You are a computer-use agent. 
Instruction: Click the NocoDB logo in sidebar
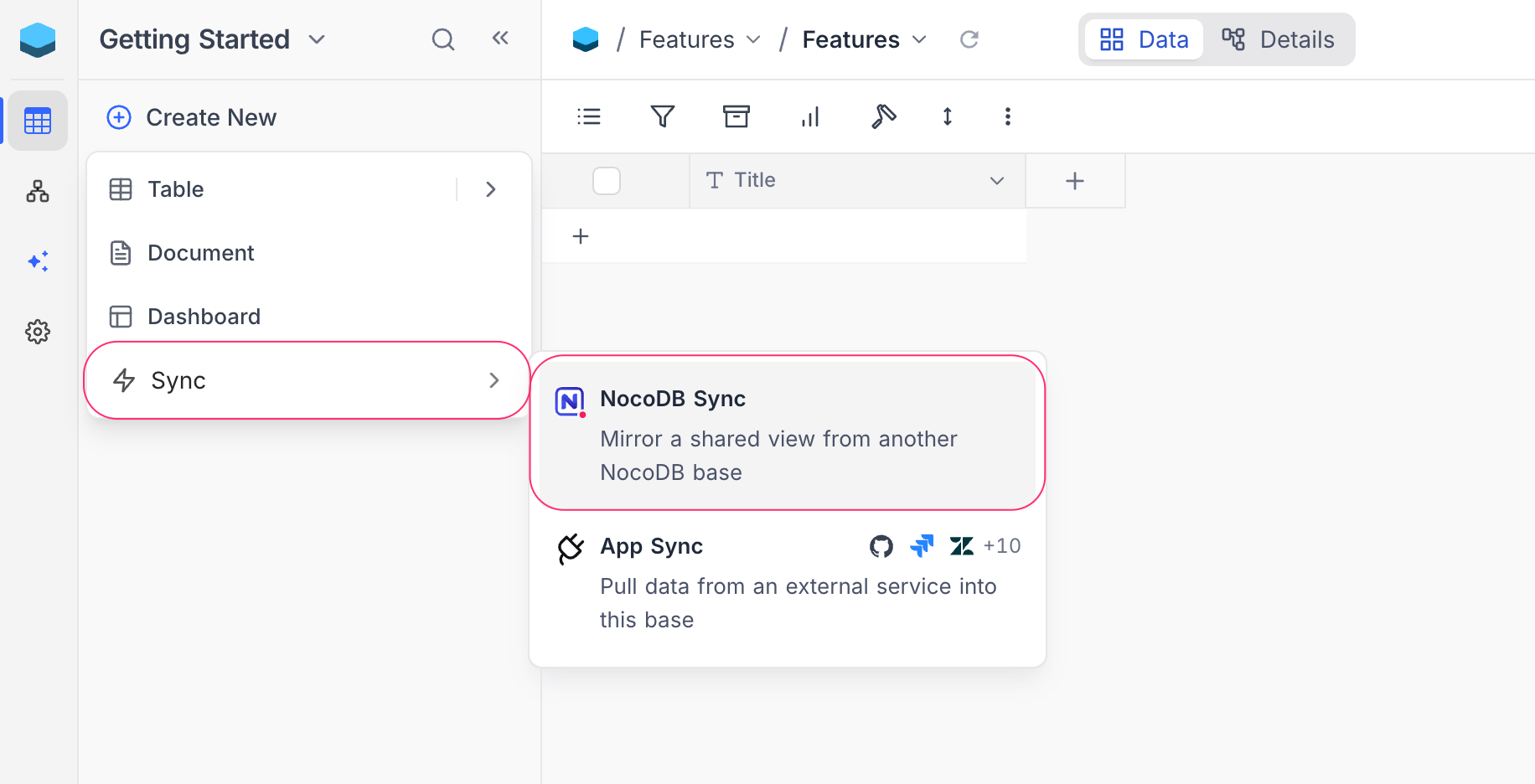click(x=38, y=39)
